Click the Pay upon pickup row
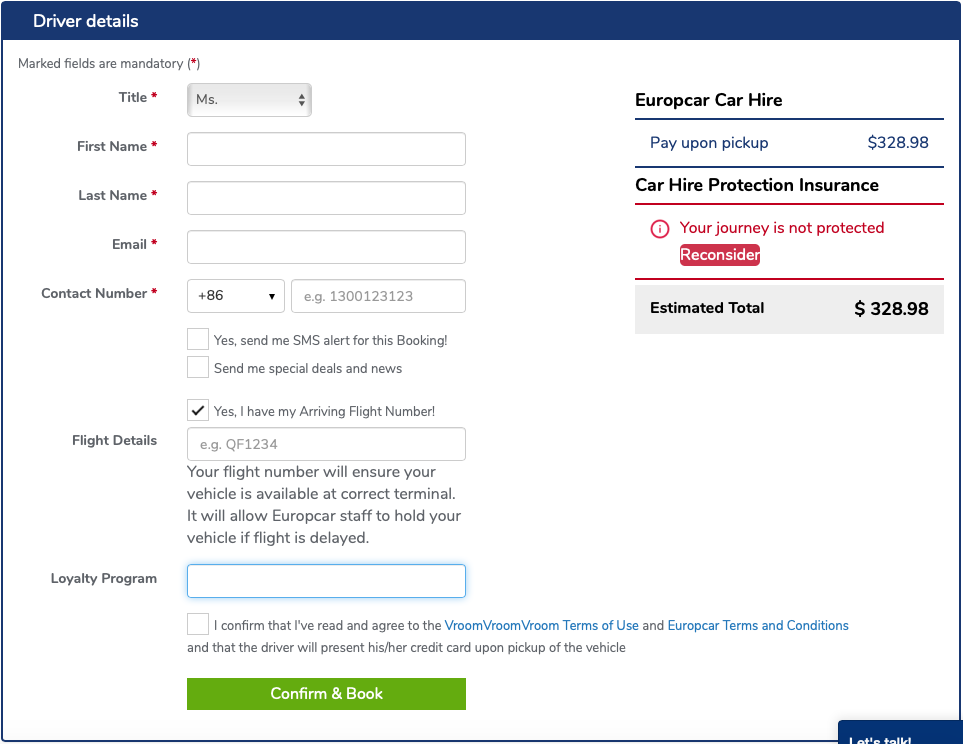963x744 pixels. pos(789,143)
